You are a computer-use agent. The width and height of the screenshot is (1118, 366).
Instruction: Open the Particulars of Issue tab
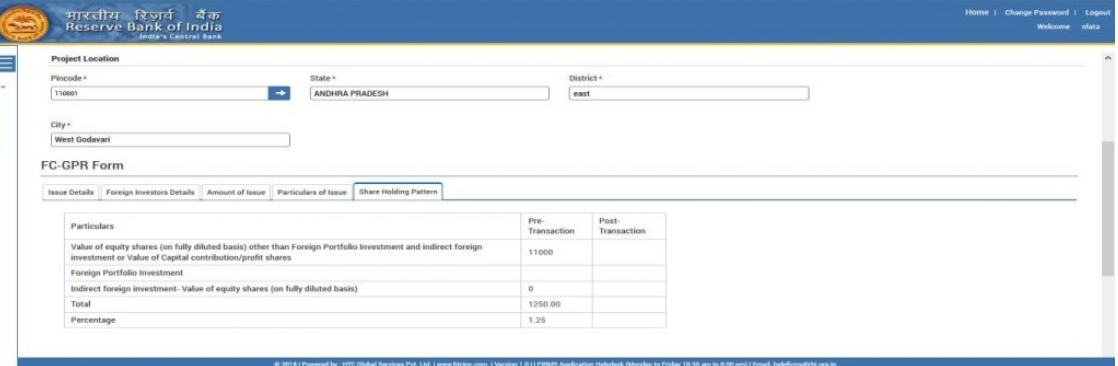click(312, 193)
